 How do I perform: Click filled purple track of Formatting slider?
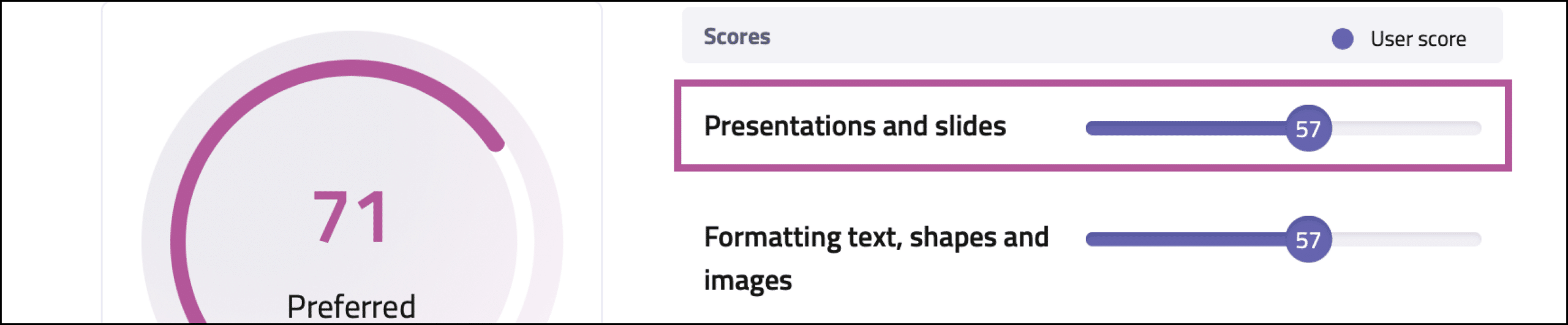1185,239
